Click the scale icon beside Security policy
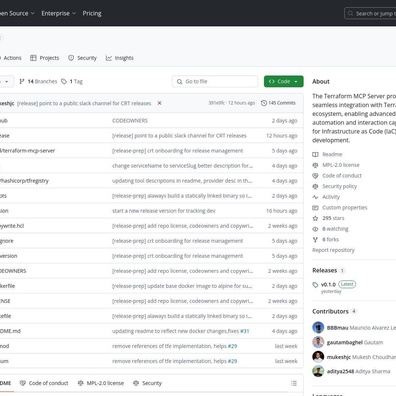This screenshot has height=396, width=396. pyautogui.click(x=315, y=186)
